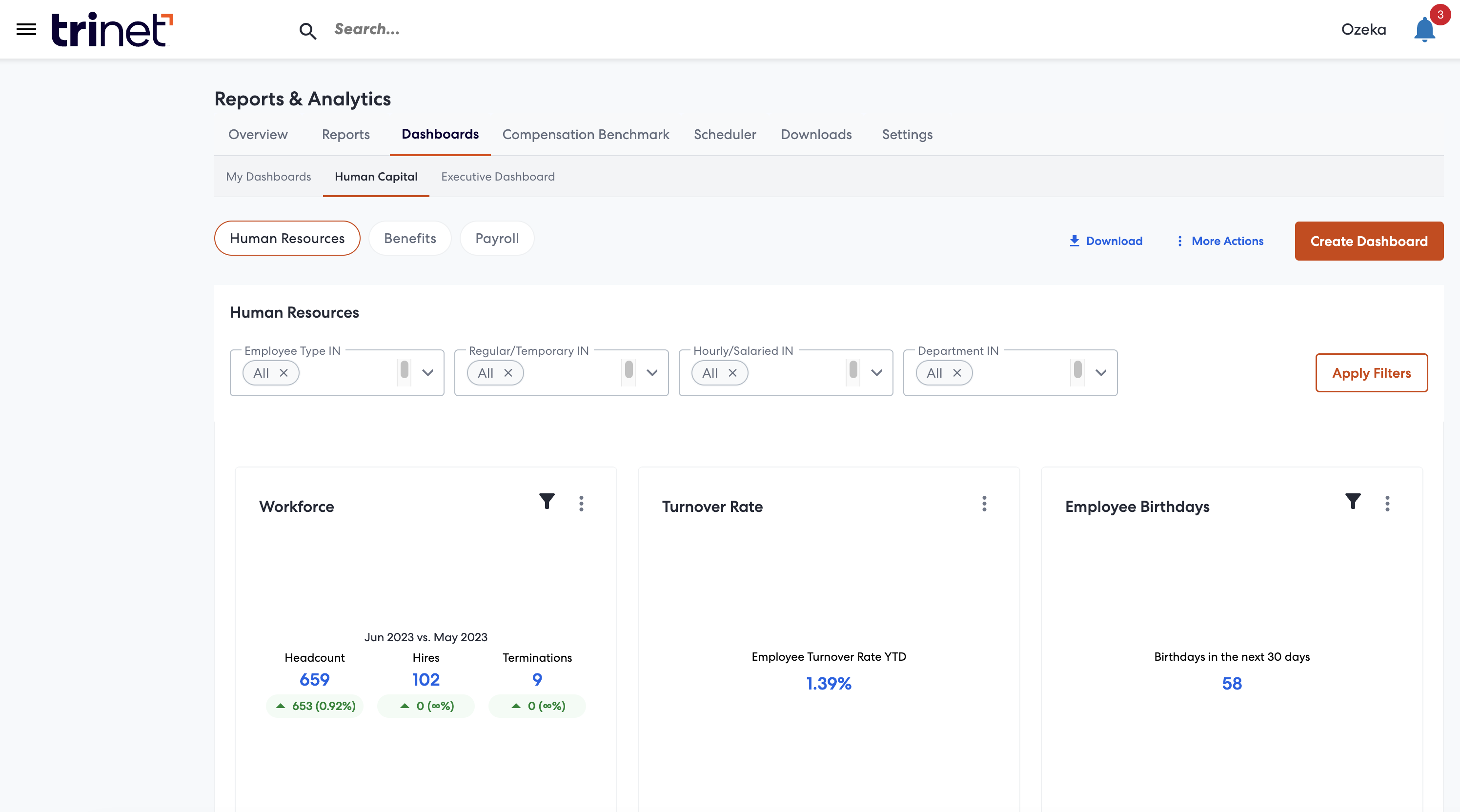
Task: Click the 653 (0.92%) headcount change badge
Action: point(315,706)
